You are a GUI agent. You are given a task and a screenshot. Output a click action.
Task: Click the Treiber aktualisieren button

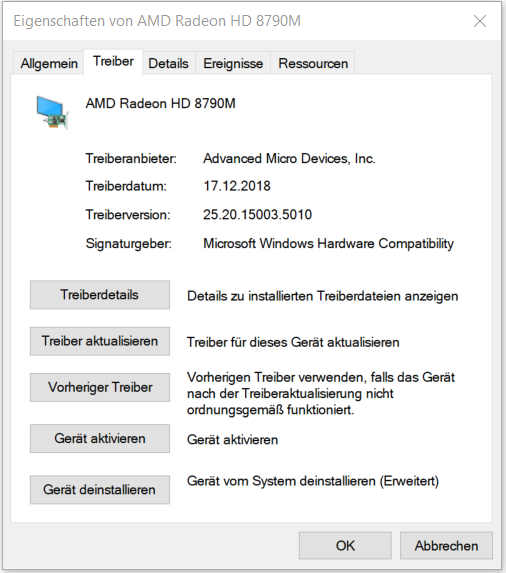(x=100, y=341)
